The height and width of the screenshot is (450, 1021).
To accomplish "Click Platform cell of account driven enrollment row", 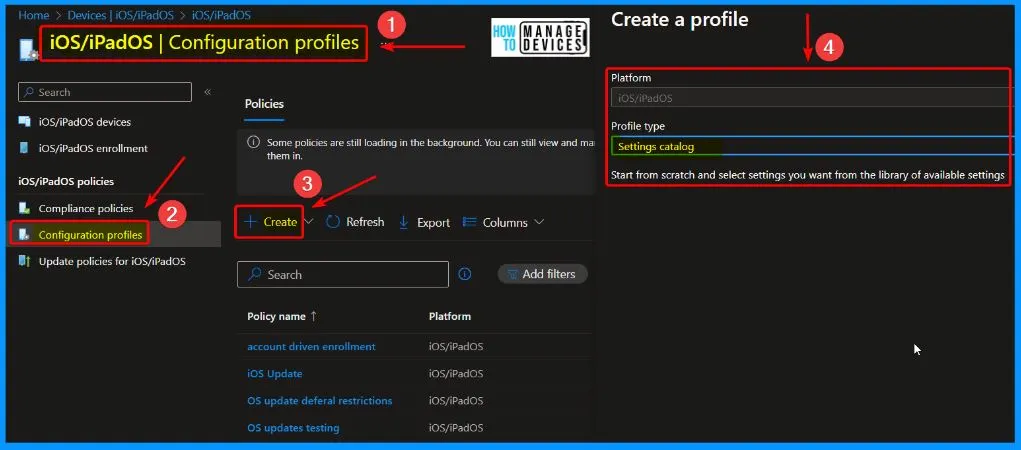I will 456,346.
